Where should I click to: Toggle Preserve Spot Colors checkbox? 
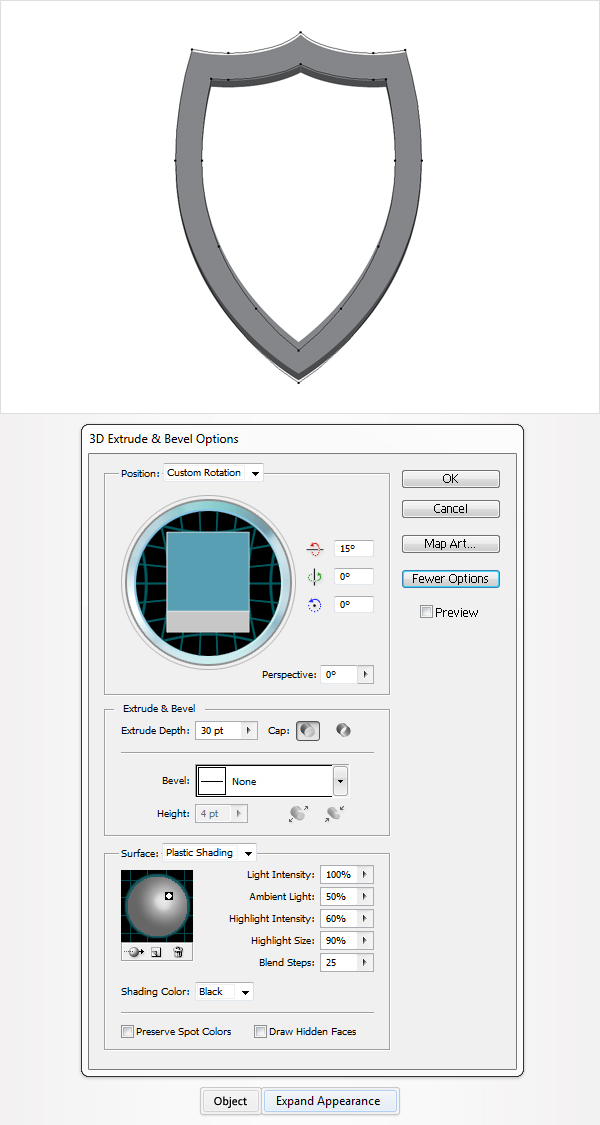coord(127,1032)
